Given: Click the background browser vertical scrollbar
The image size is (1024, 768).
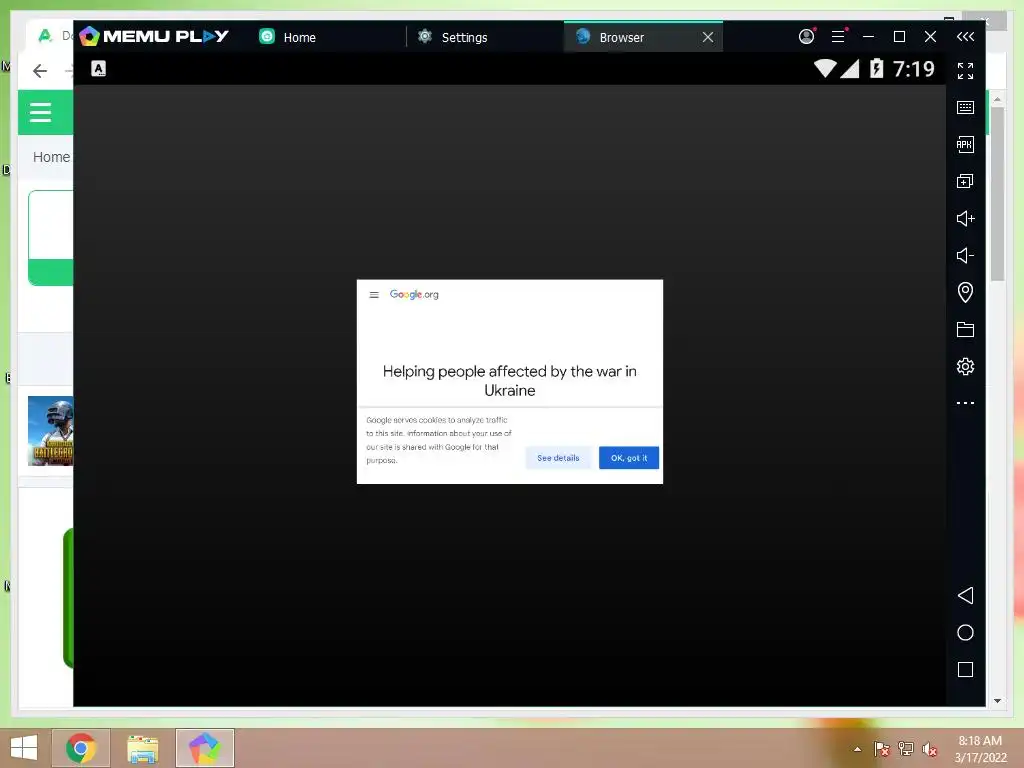Looking at the screenshot, I should pyautogui.click(x=997, y=195).
